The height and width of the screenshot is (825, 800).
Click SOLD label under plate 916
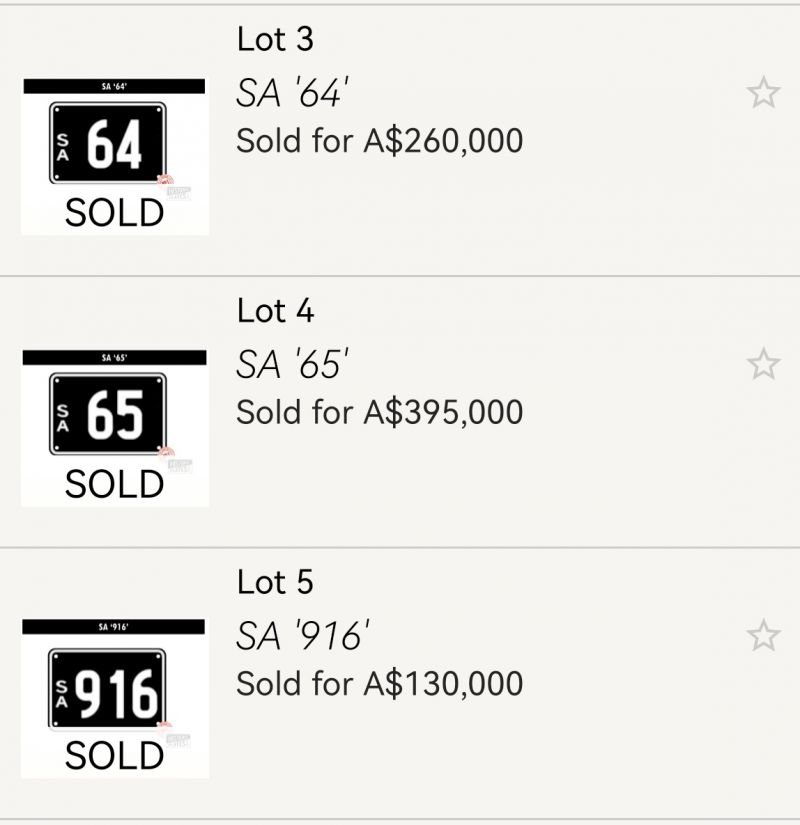point(114,756)
